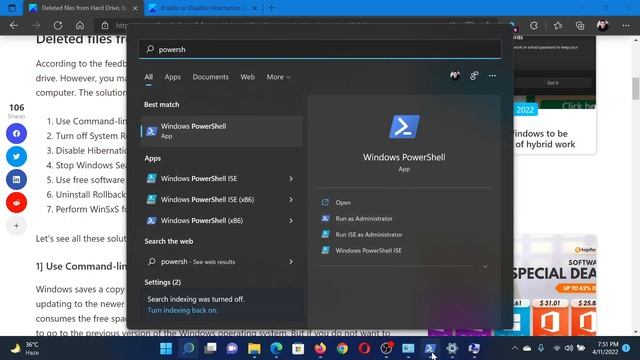
Task: Expand options for Windows PowerShell ISE
Action: (x=291, y=179)
